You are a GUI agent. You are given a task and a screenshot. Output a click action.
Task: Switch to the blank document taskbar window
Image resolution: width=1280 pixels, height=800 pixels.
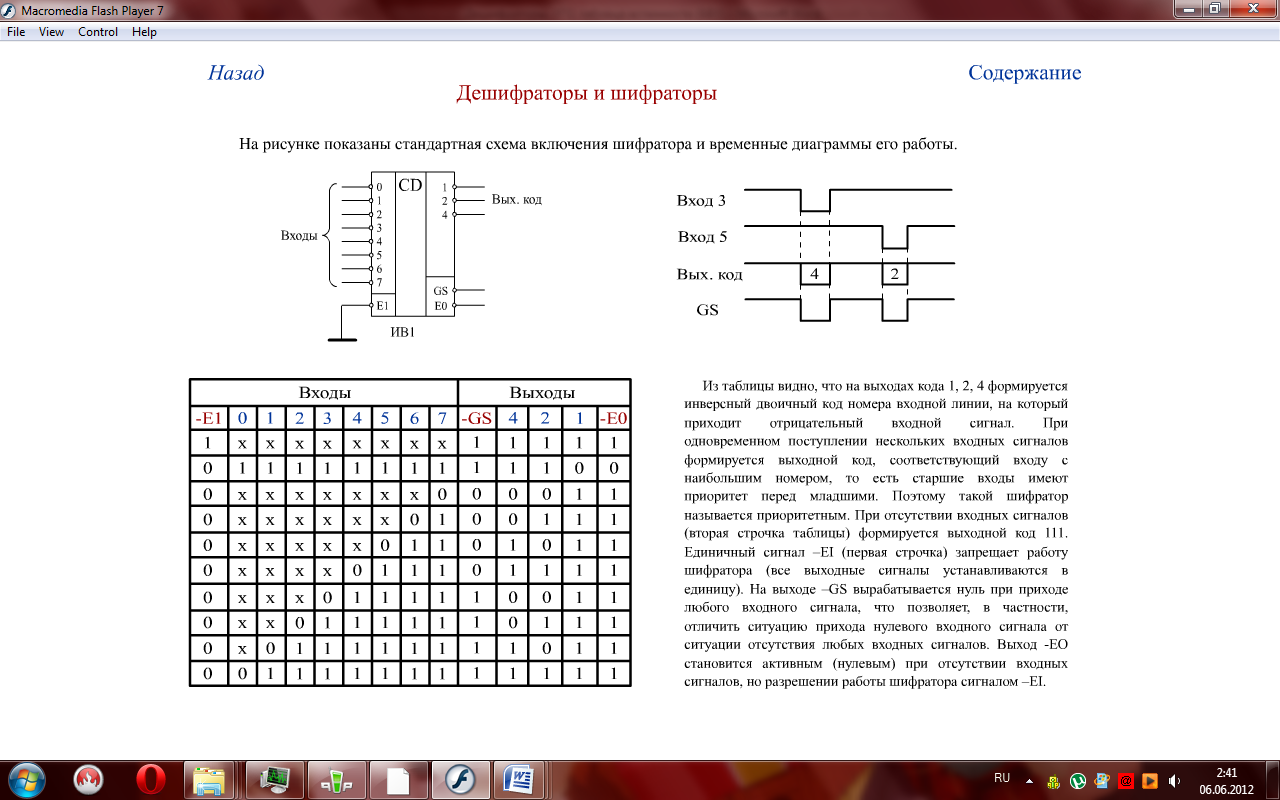398,779
